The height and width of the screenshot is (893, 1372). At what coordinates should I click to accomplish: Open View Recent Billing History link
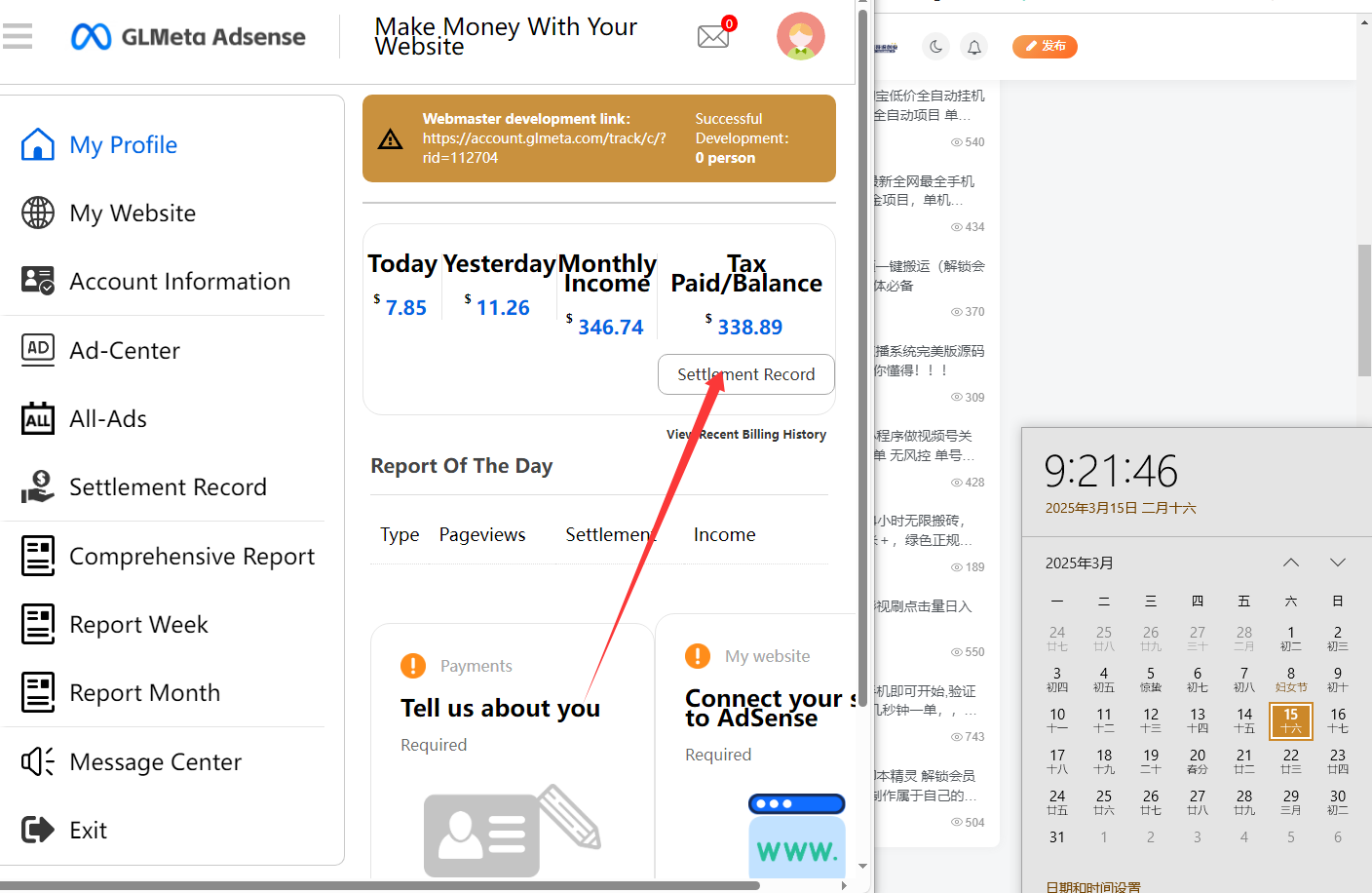[x=746, y=434]
